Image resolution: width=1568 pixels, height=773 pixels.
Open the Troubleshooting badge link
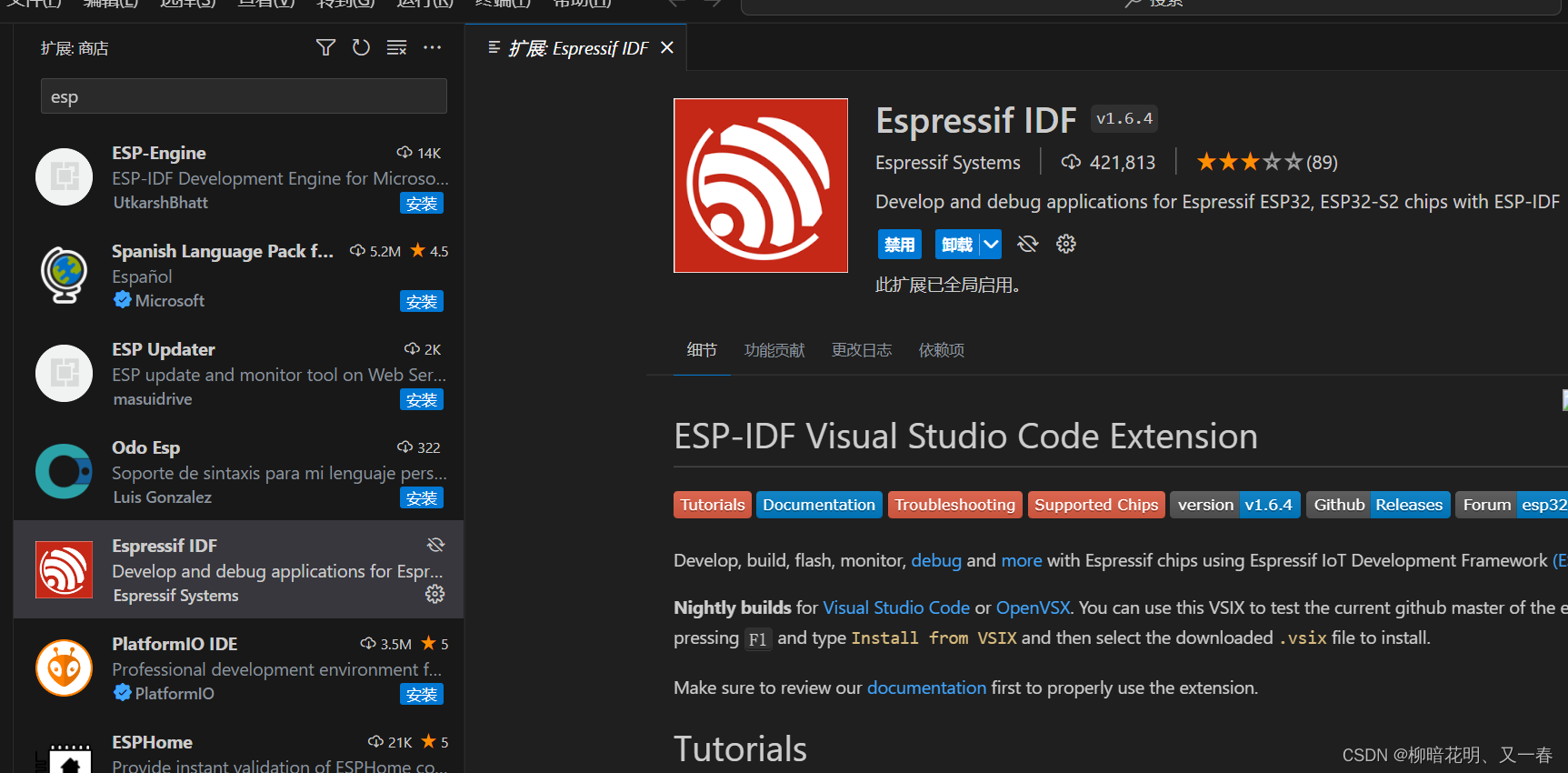pyautogui.click(x=954, y=505)
